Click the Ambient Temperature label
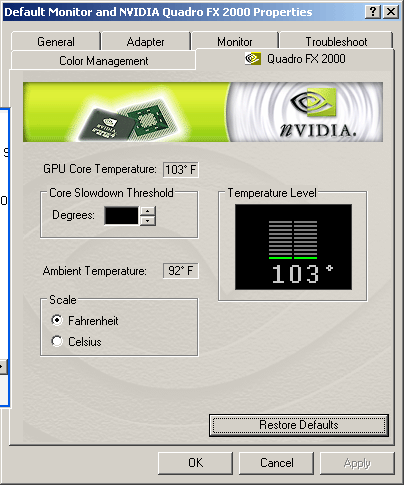This screenshot has height=485, width=404. click(95, 271)
